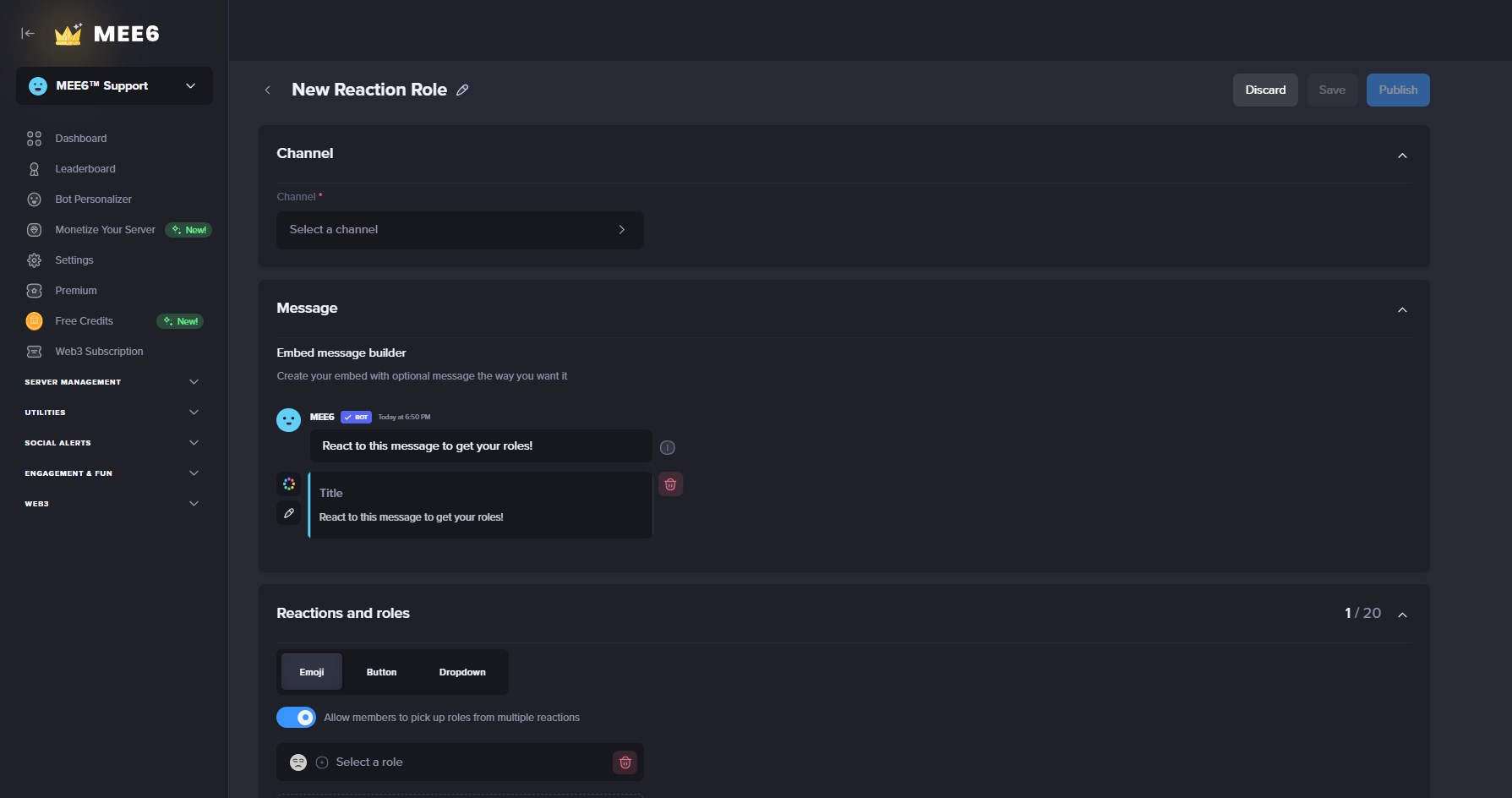Open Dashboard from the sidebar
Screen dimensions: 1512x798
coord(81,139)
